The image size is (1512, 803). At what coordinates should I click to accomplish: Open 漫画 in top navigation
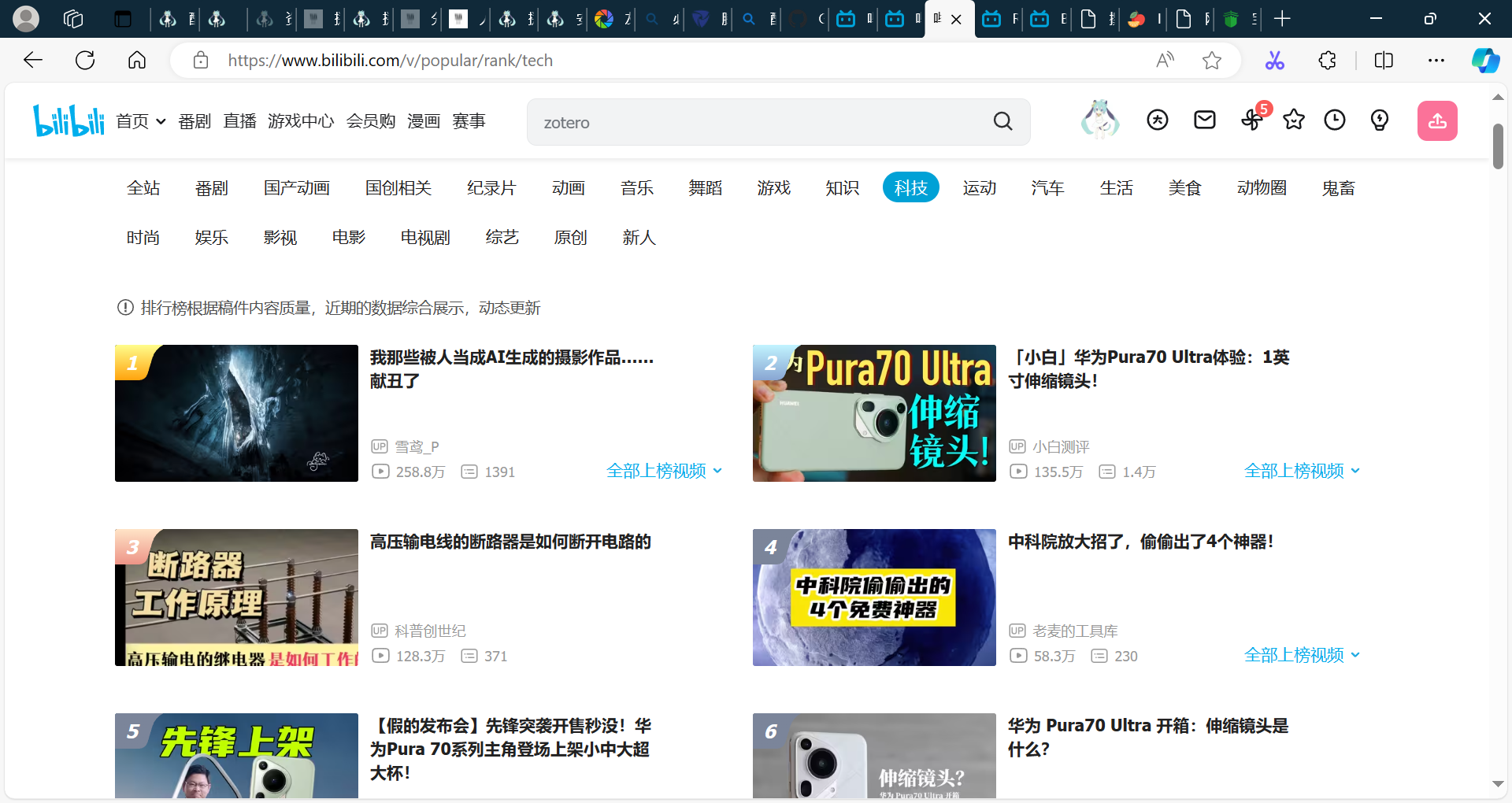tap(424, 120)
